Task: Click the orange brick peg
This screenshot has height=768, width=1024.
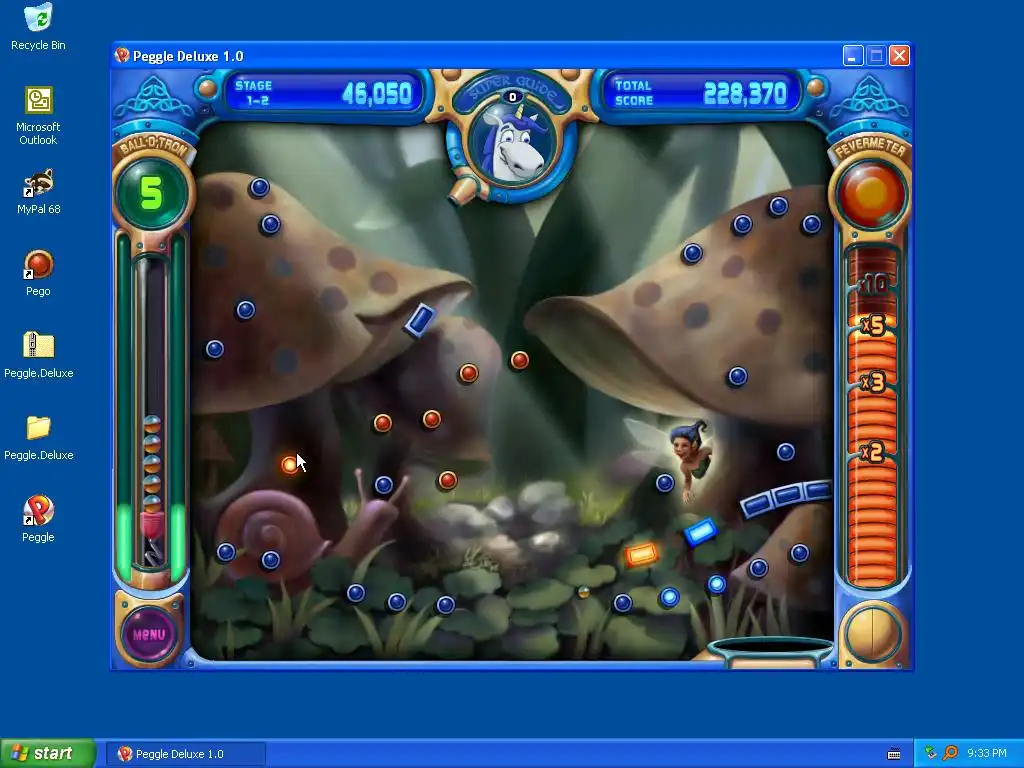Action: [641, 555]
